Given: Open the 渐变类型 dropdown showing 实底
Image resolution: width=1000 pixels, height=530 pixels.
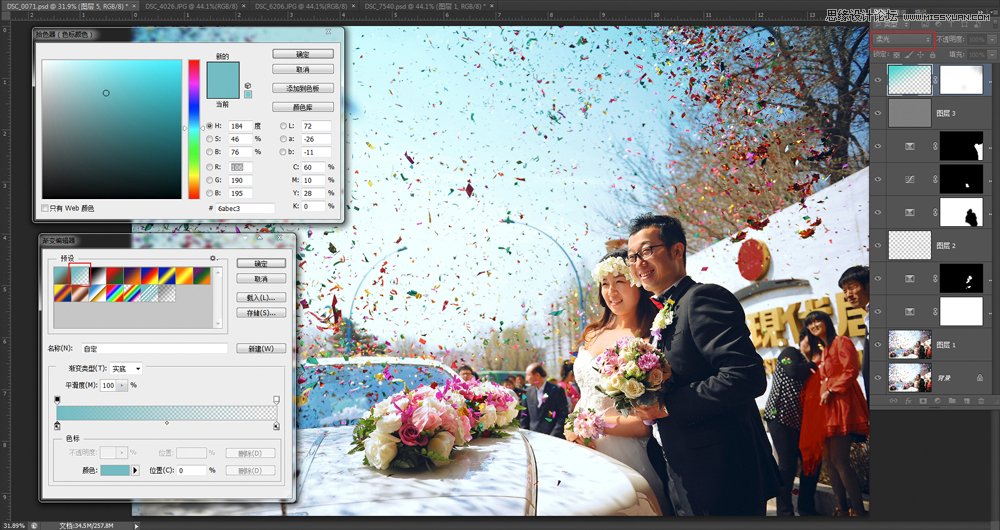Looking at the screenshot, I should tap(126, 369).
